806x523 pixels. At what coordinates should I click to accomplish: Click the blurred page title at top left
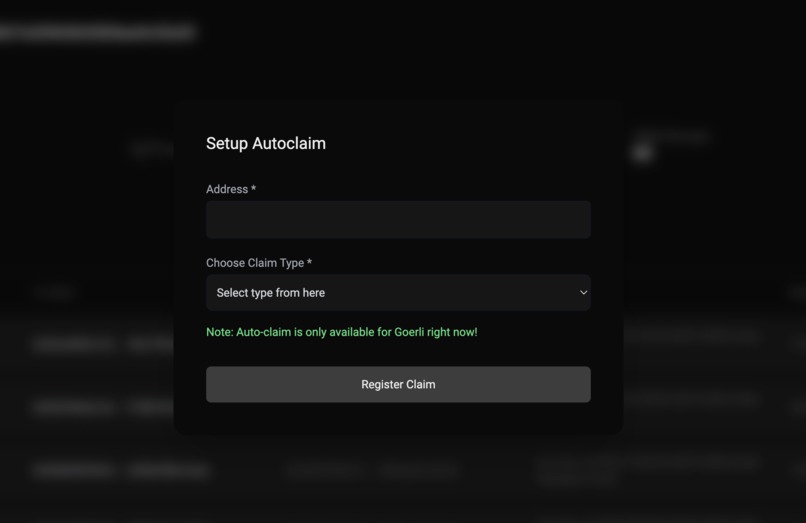(98, 32)
